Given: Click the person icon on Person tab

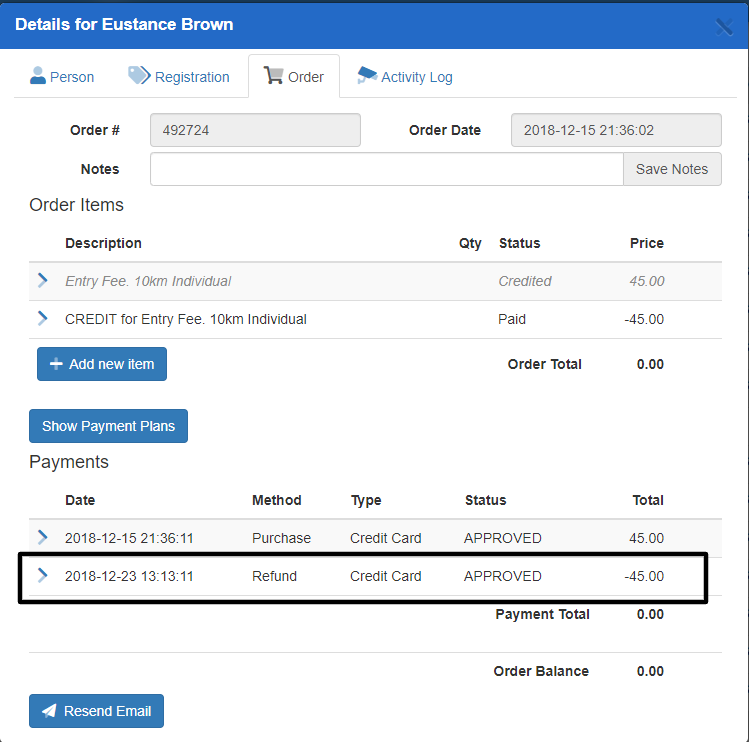Looking at the screenshot, I should point(38,76).
